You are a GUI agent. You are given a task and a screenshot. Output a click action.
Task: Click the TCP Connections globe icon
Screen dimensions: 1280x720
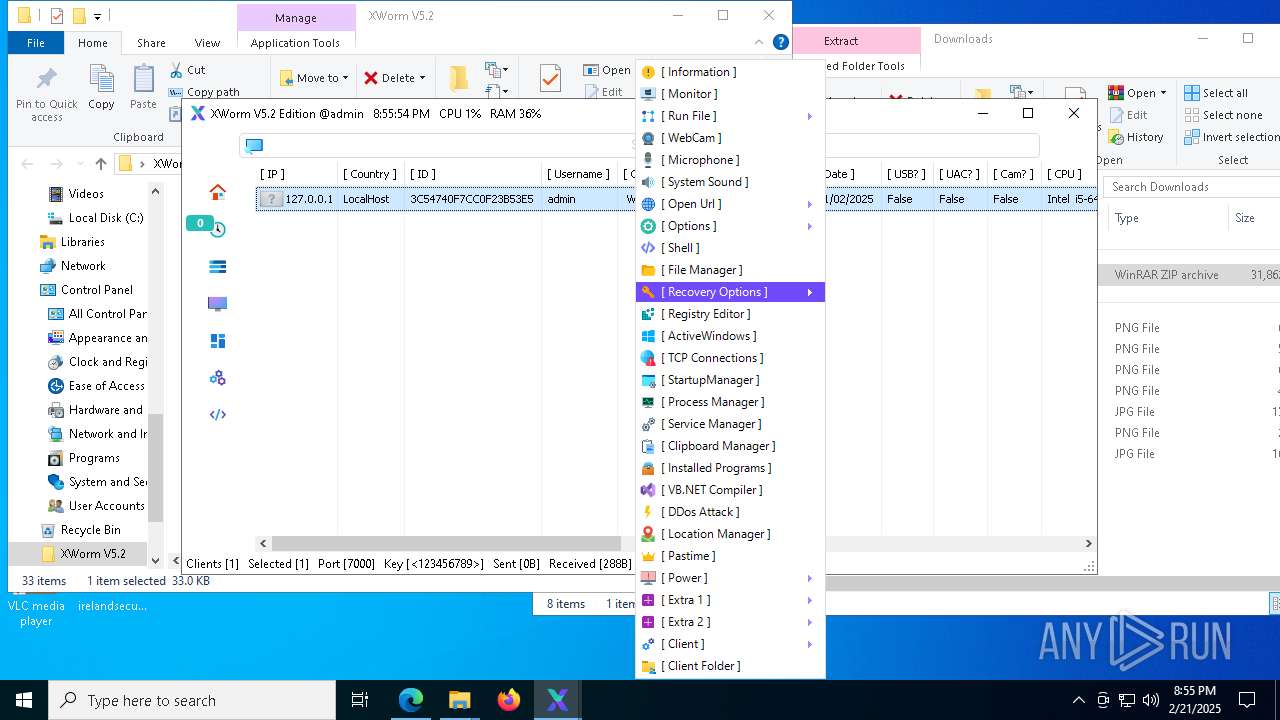pos(648,358)
